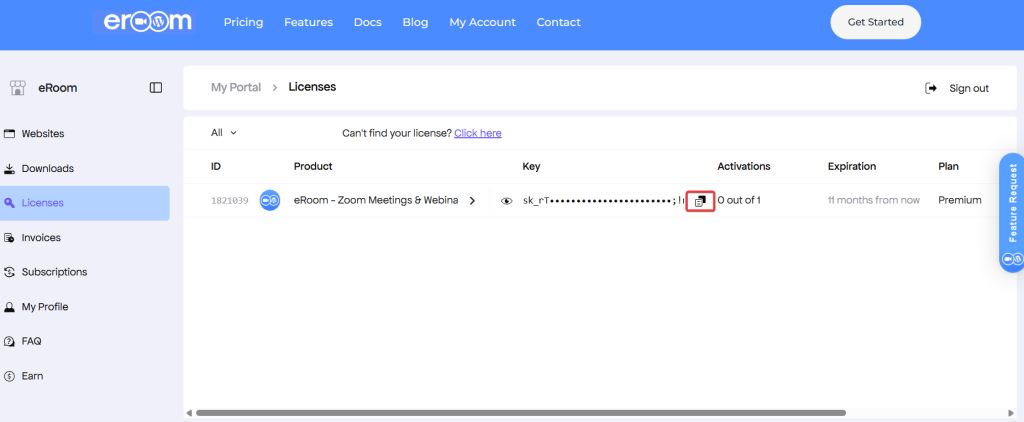Open Invoices from sidebar
Screen dimensions: 1024x422
click(41, 238)
